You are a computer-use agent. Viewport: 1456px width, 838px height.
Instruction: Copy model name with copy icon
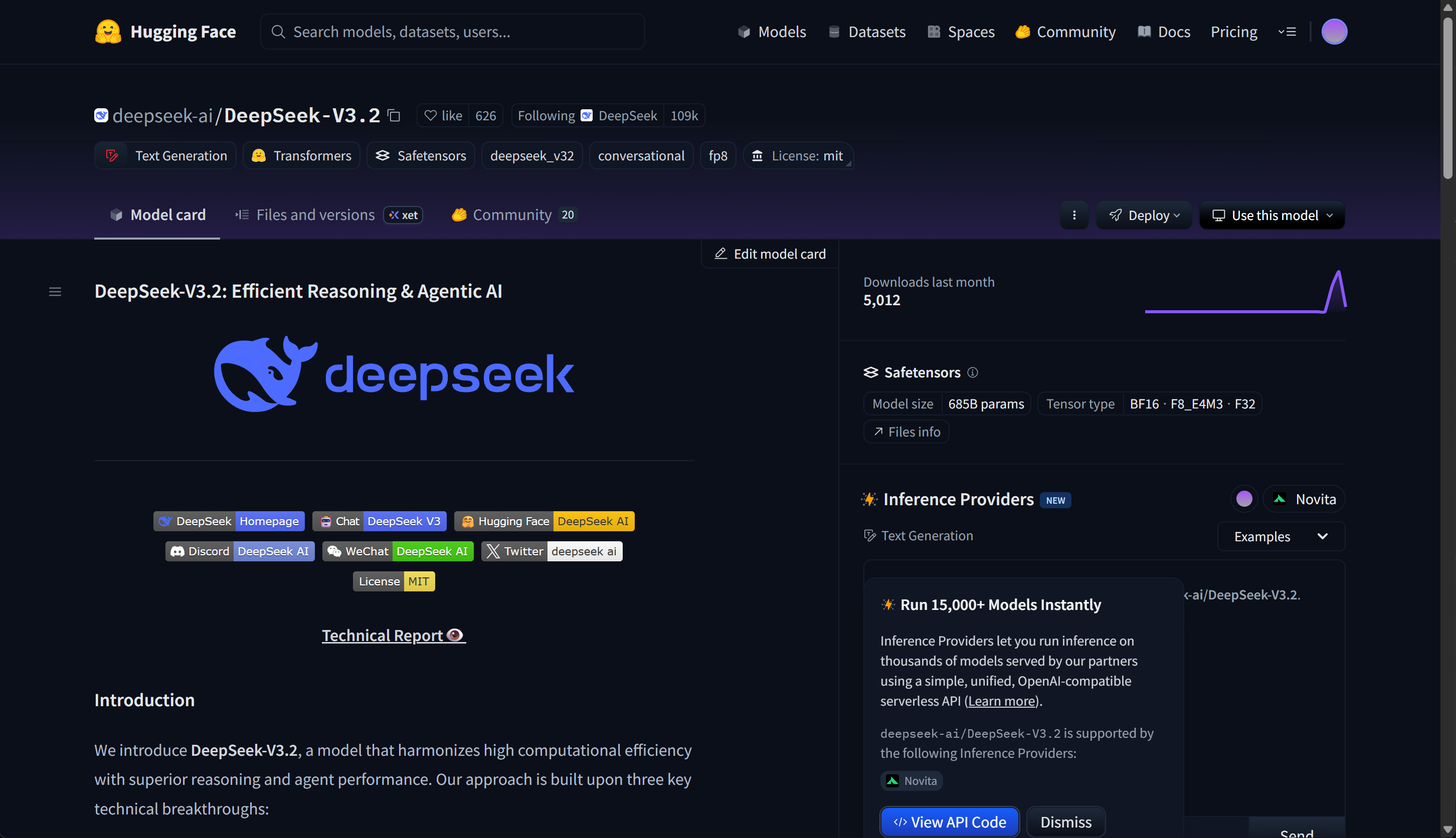tap(394, 116)
